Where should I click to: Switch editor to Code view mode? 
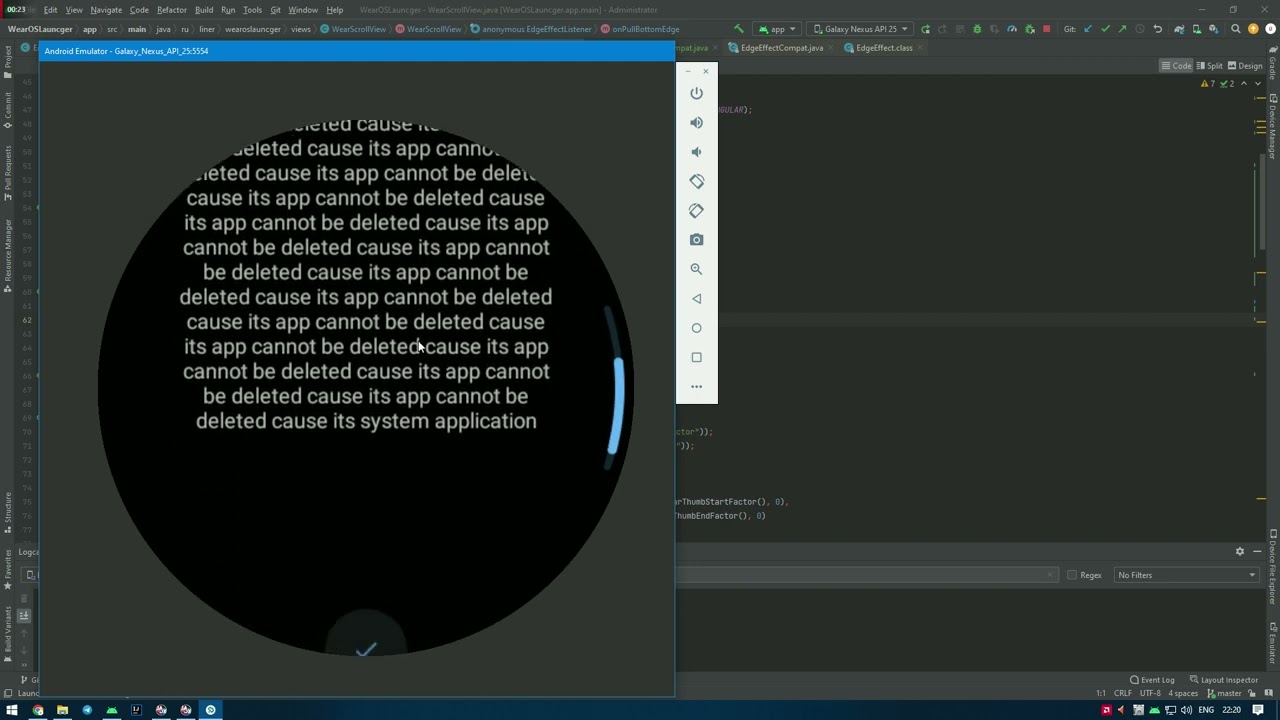[1176, 66]
